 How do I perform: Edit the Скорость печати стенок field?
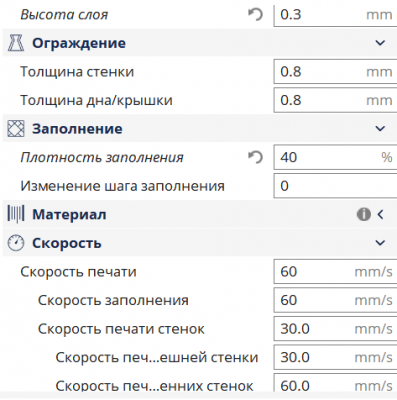335,329
